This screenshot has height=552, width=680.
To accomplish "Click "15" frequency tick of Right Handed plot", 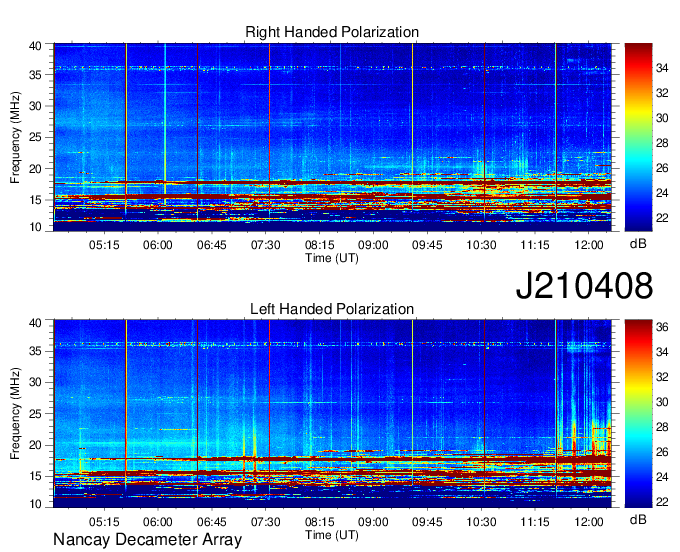I will 35,200.
